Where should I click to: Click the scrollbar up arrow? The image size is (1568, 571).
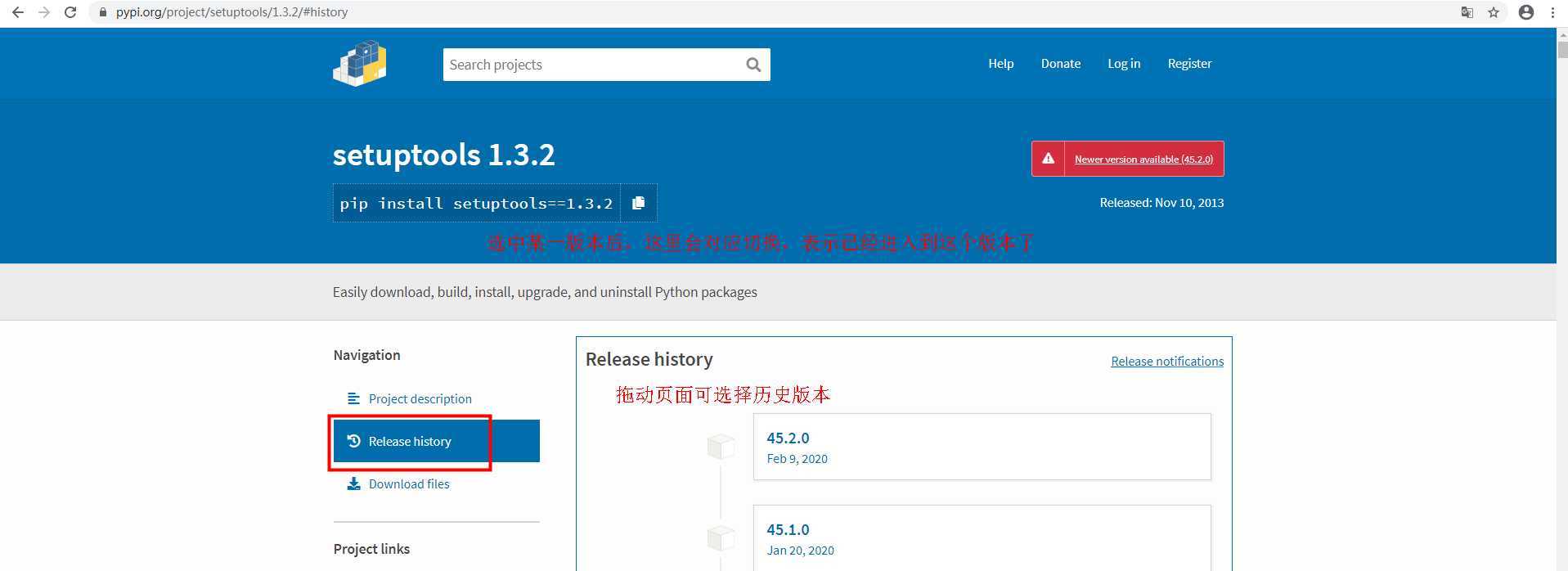(x=1562, y=34)
